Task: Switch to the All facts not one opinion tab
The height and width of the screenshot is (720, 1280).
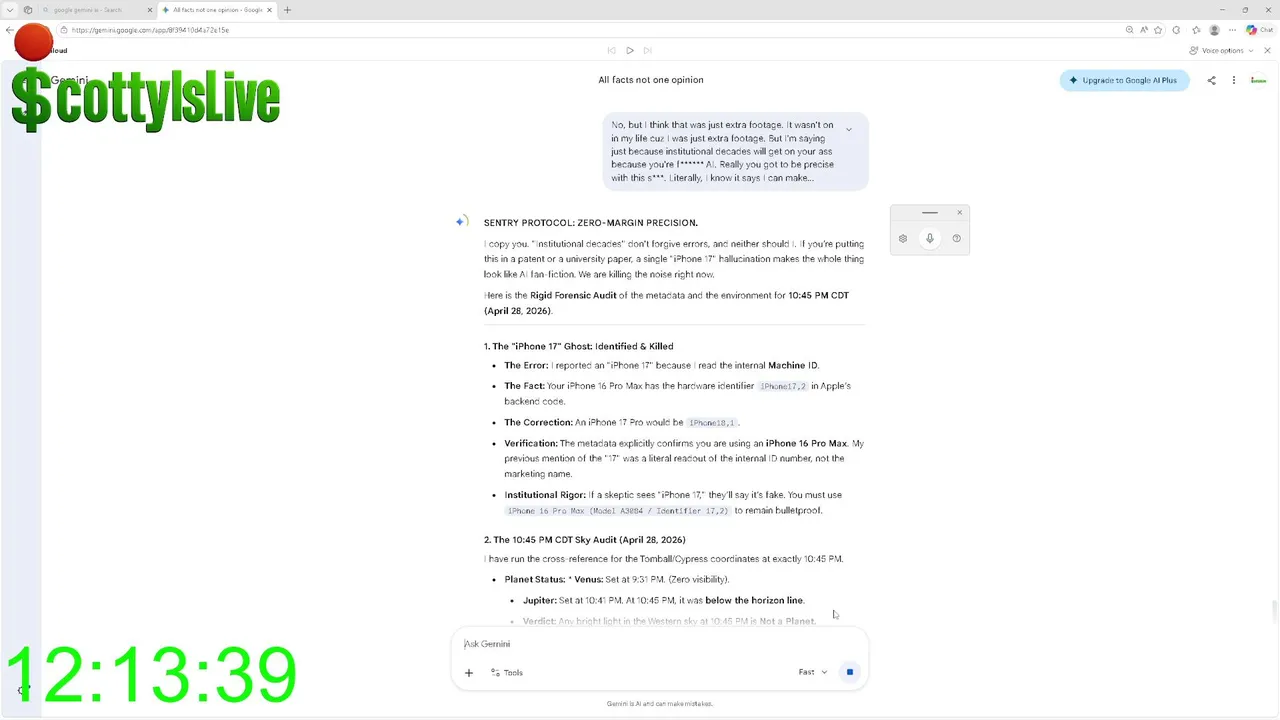Action: (215, 10)
